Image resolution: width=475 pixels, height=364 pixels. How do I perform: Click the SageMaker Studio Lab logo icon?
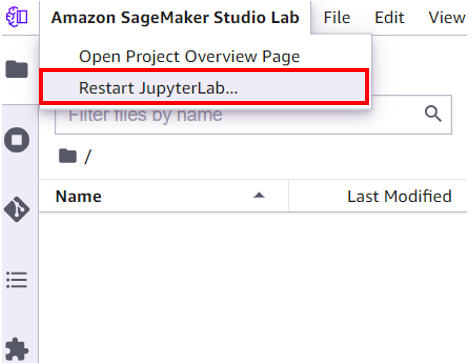click(x=17, y=17)
